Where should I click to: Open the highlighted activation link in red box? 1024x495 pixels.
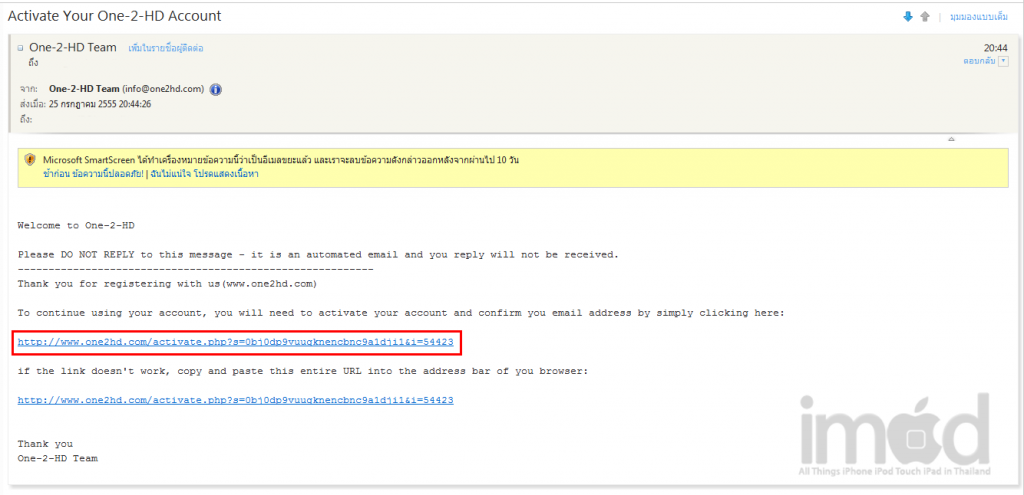click(x=236, y=342)
